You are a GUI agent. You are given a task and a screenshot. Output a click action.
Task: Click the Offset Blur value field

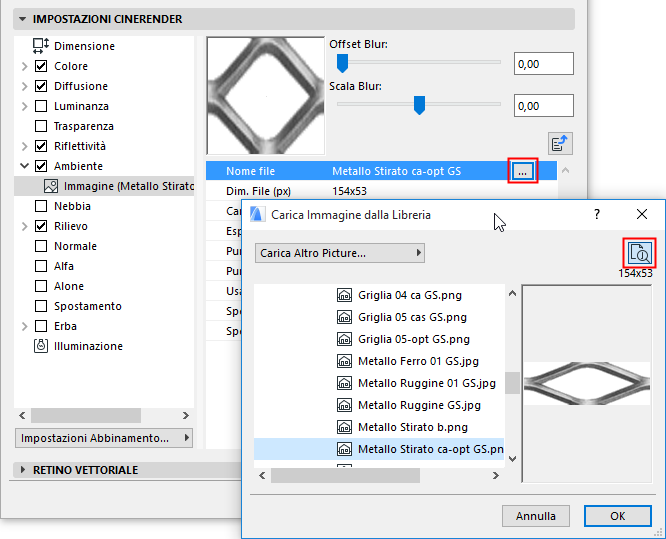(544, 64)
